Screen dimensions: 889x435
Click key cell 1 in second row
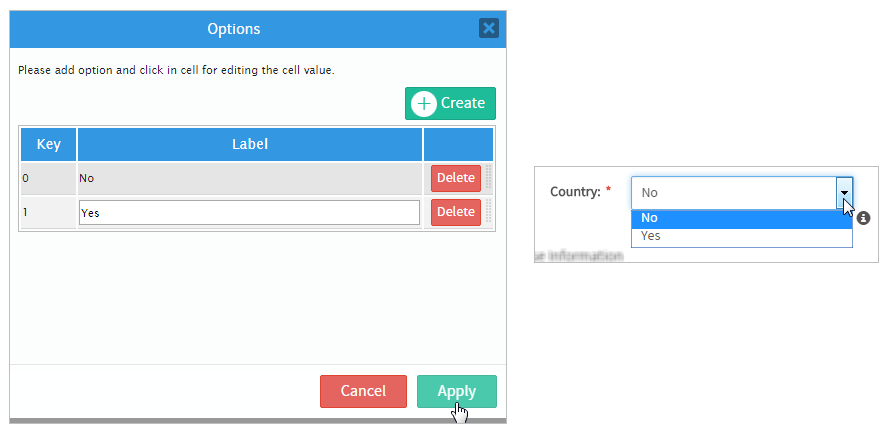48,212
